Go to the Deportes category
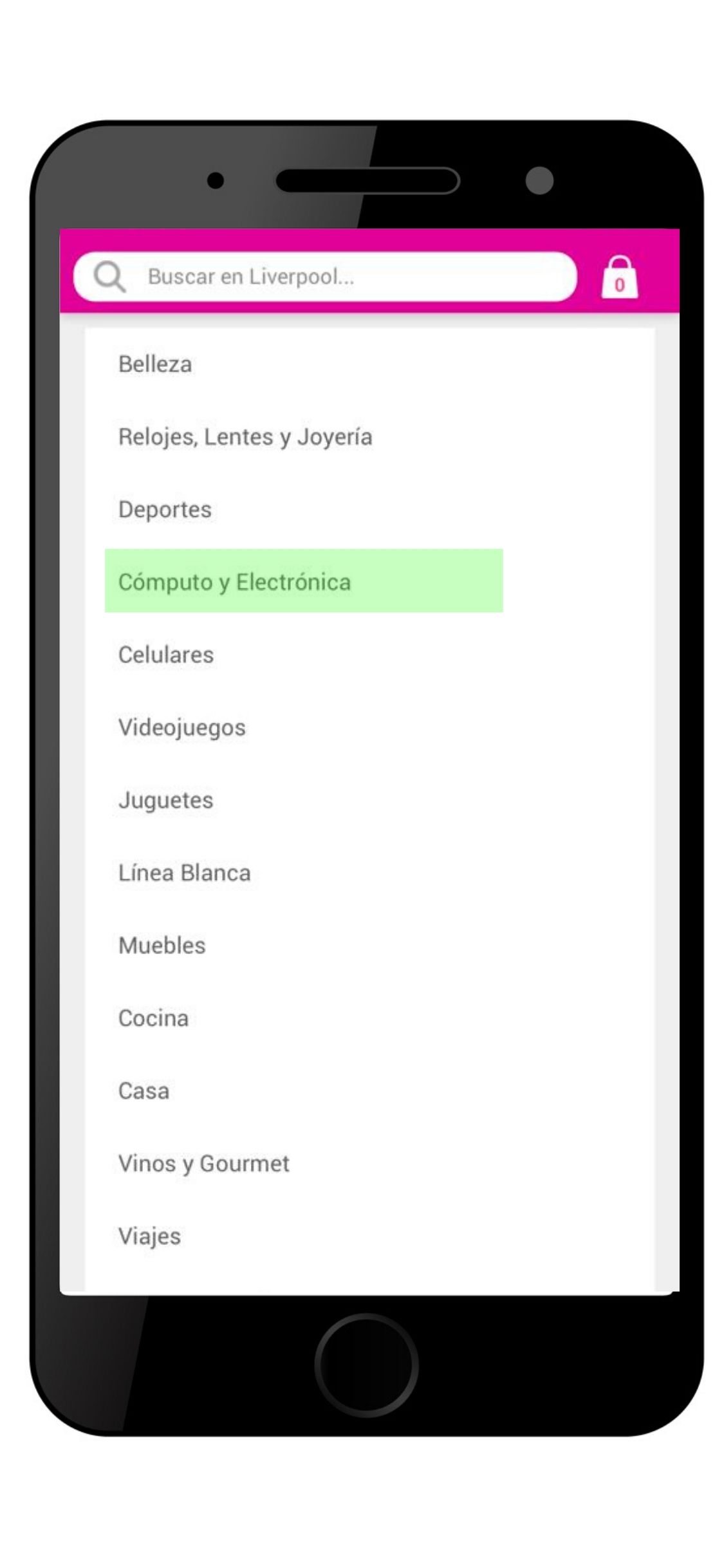This screenshot has width=724, height=1568. 165,510
